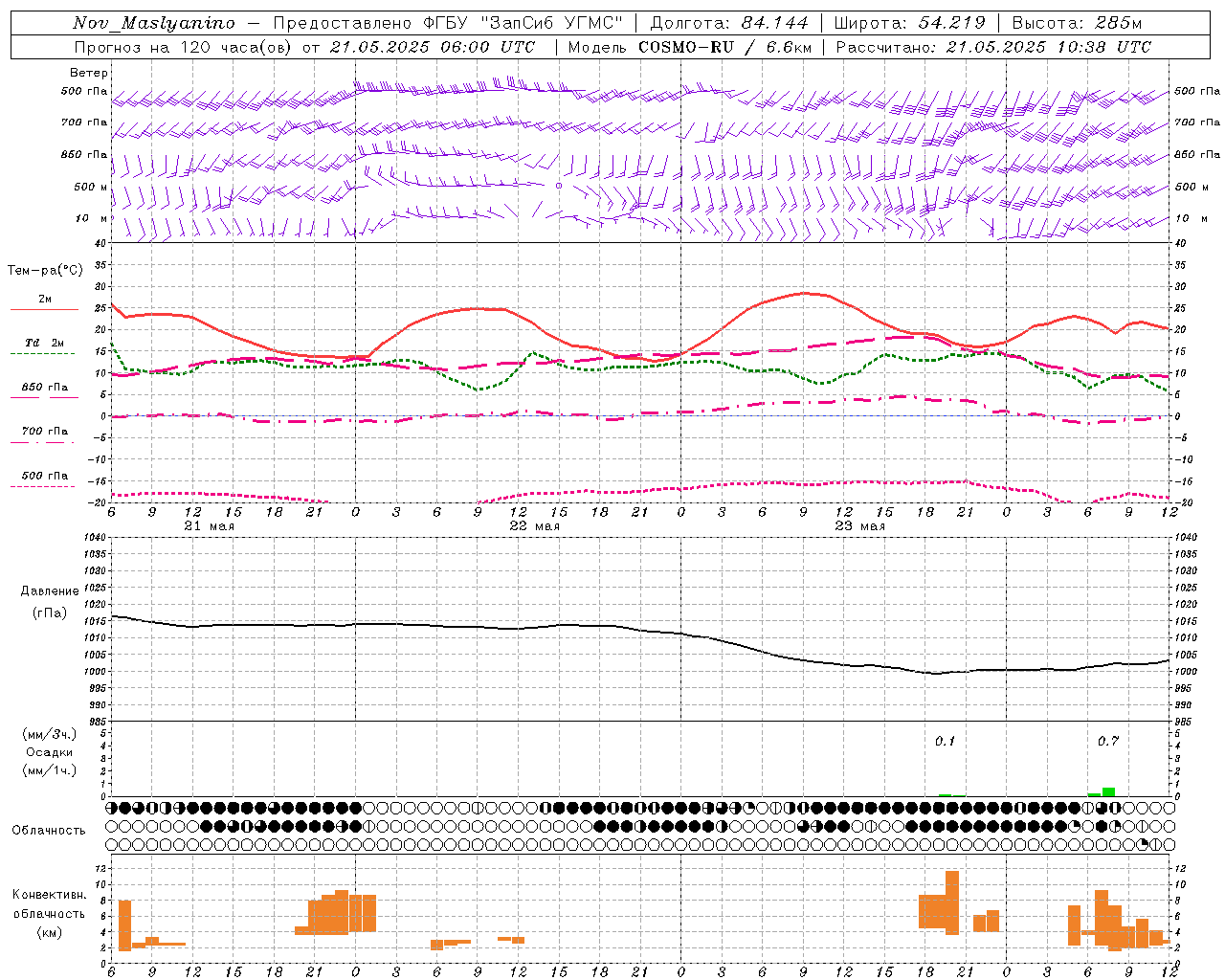
Task: Click the Тем-ра(°C) temperature panel label
Action: [45, 271]
